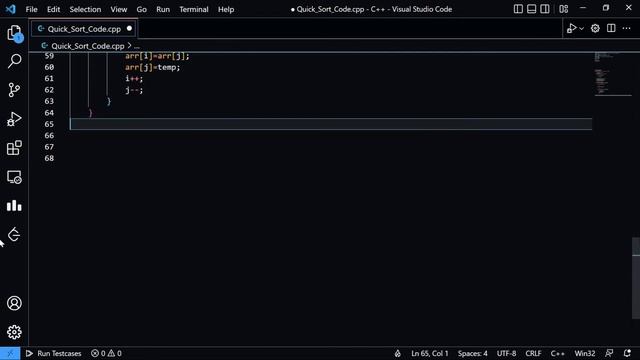
Task: Open the Help menu
Action: tap(226, 9)
